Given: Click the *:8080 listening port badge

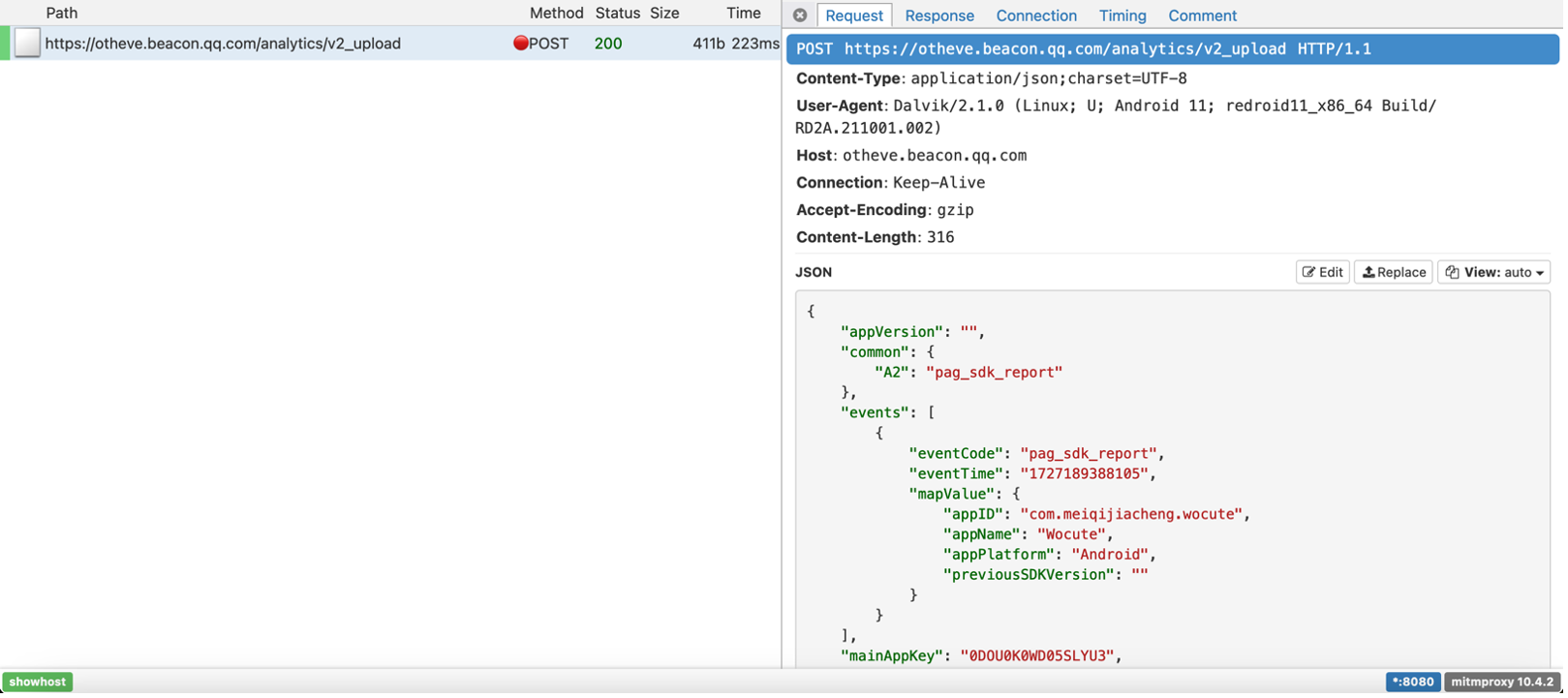Looking at the screenshot, I should coord(1412,682).
